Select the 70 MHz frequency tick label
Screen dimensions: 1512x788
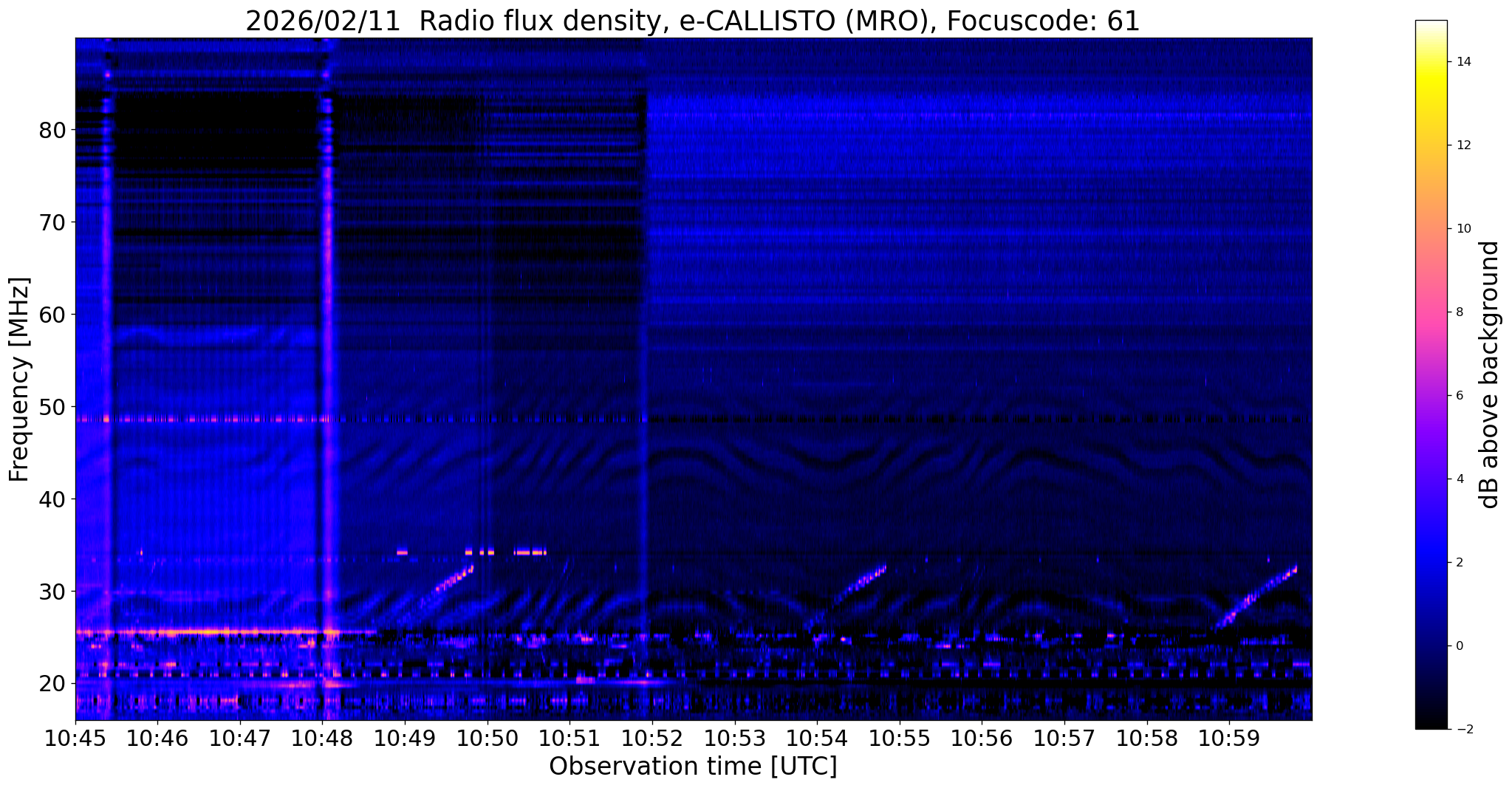tap(52, 222)
